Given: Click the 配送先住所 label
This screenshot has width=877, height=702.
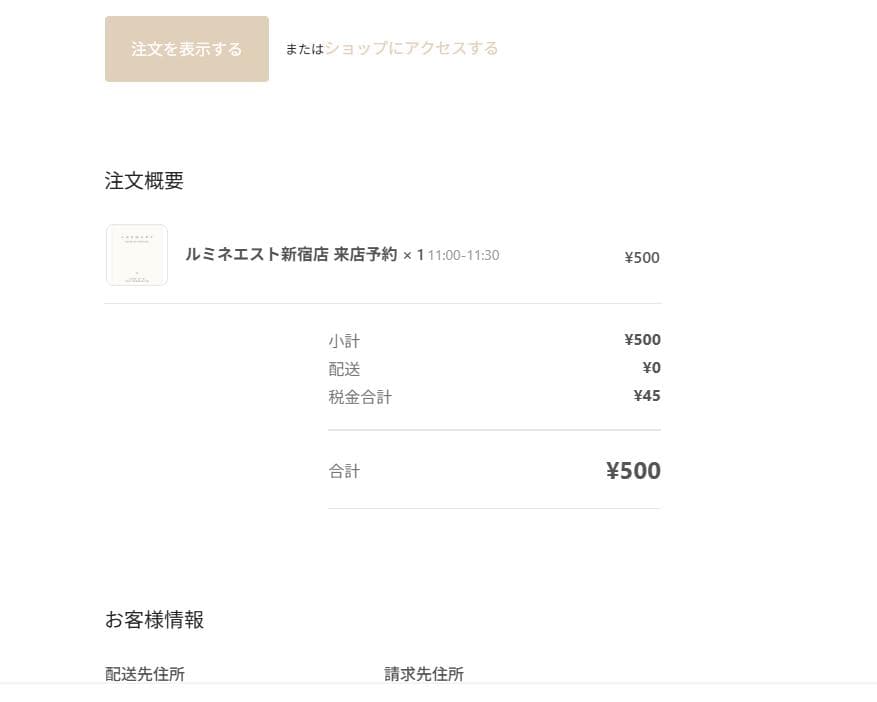Looking at the screenshot, I should (145, 674).
